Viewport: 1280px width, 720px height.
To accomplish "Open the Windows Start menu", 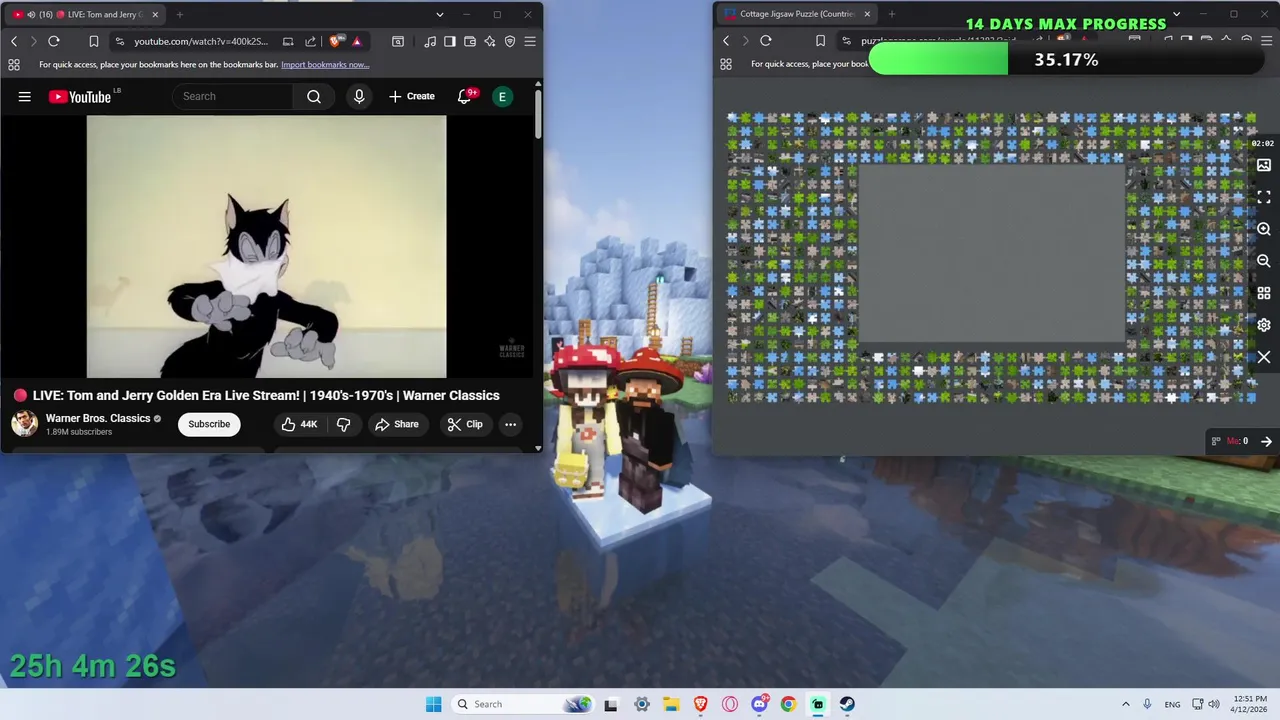I will pos(433,704).
